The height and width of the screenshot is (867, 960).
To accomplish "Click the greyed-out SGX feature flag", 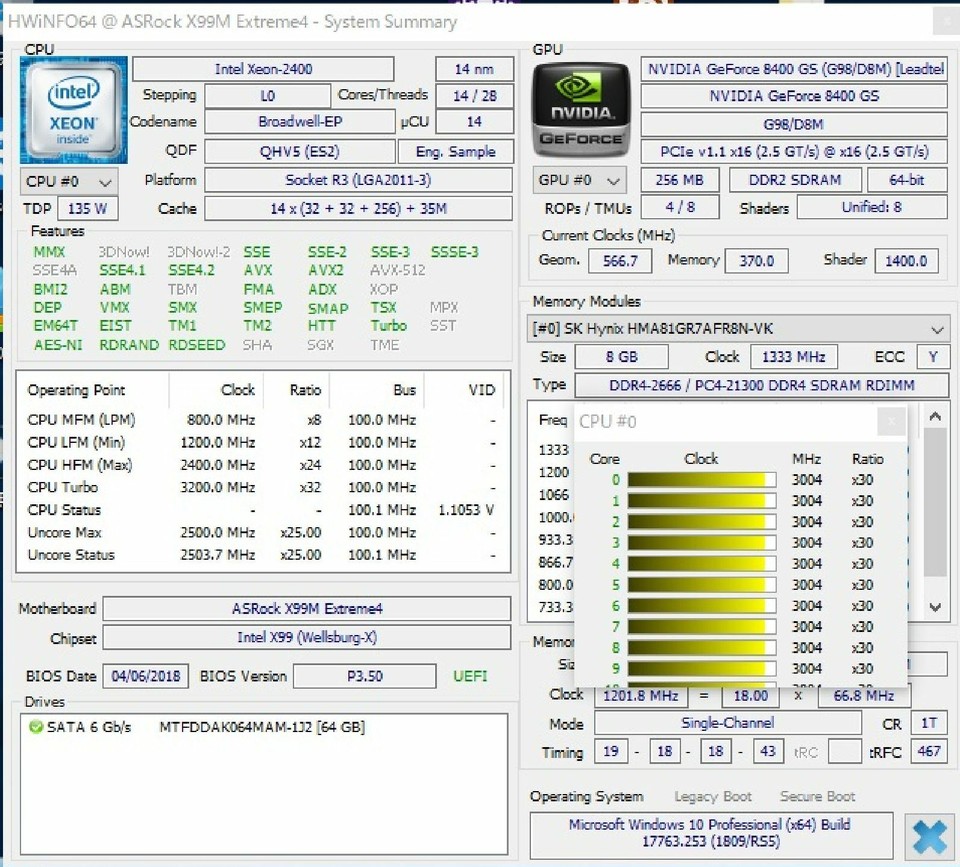I will click(320, 345).
